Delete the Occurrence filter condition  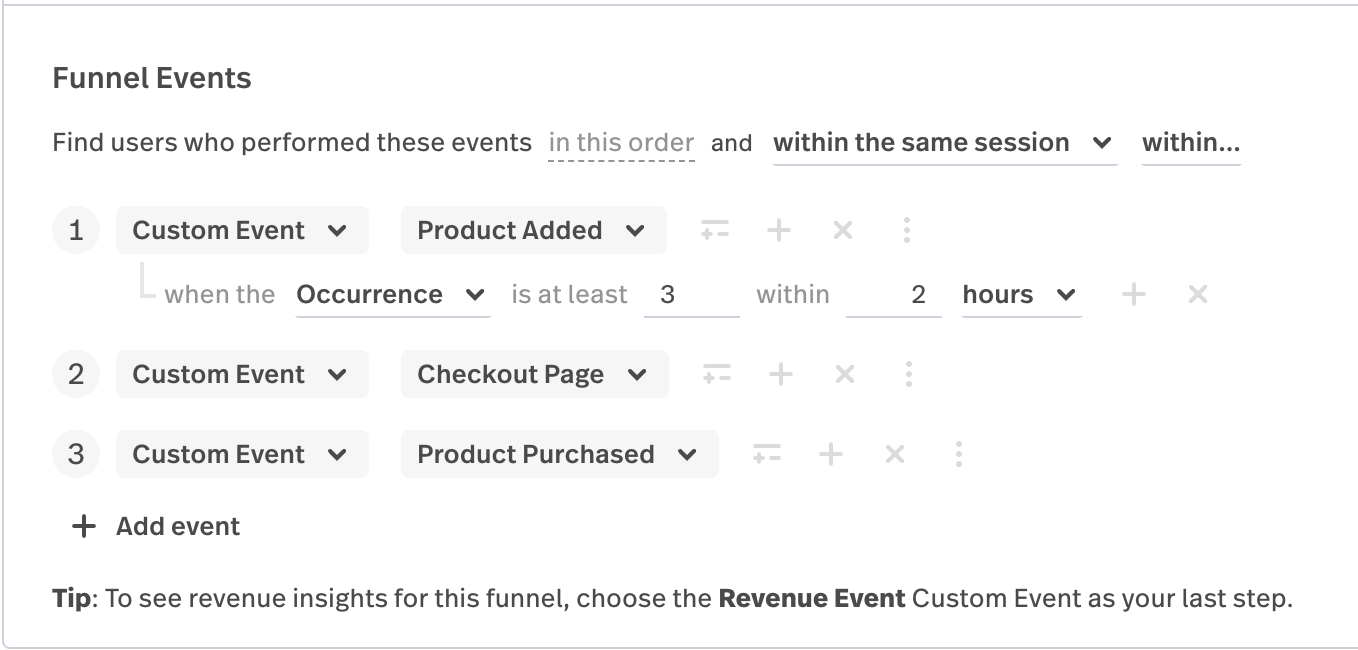tap(1197, 295)
